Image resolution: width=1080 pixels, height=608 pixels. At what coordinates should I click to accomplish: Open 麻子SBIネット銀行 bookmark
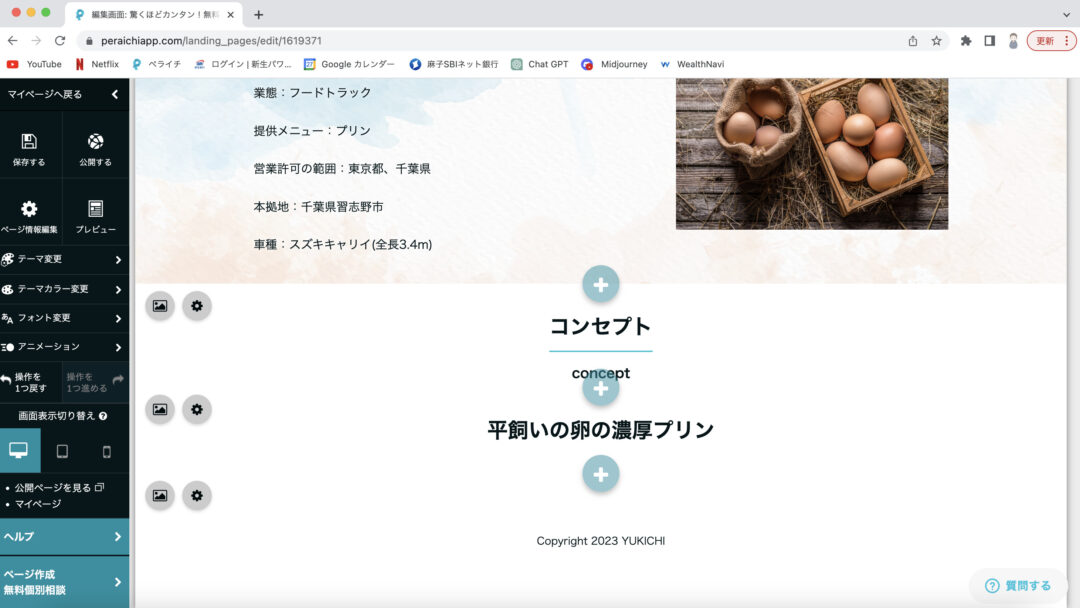pyautogui.click(x=454, y=64)
